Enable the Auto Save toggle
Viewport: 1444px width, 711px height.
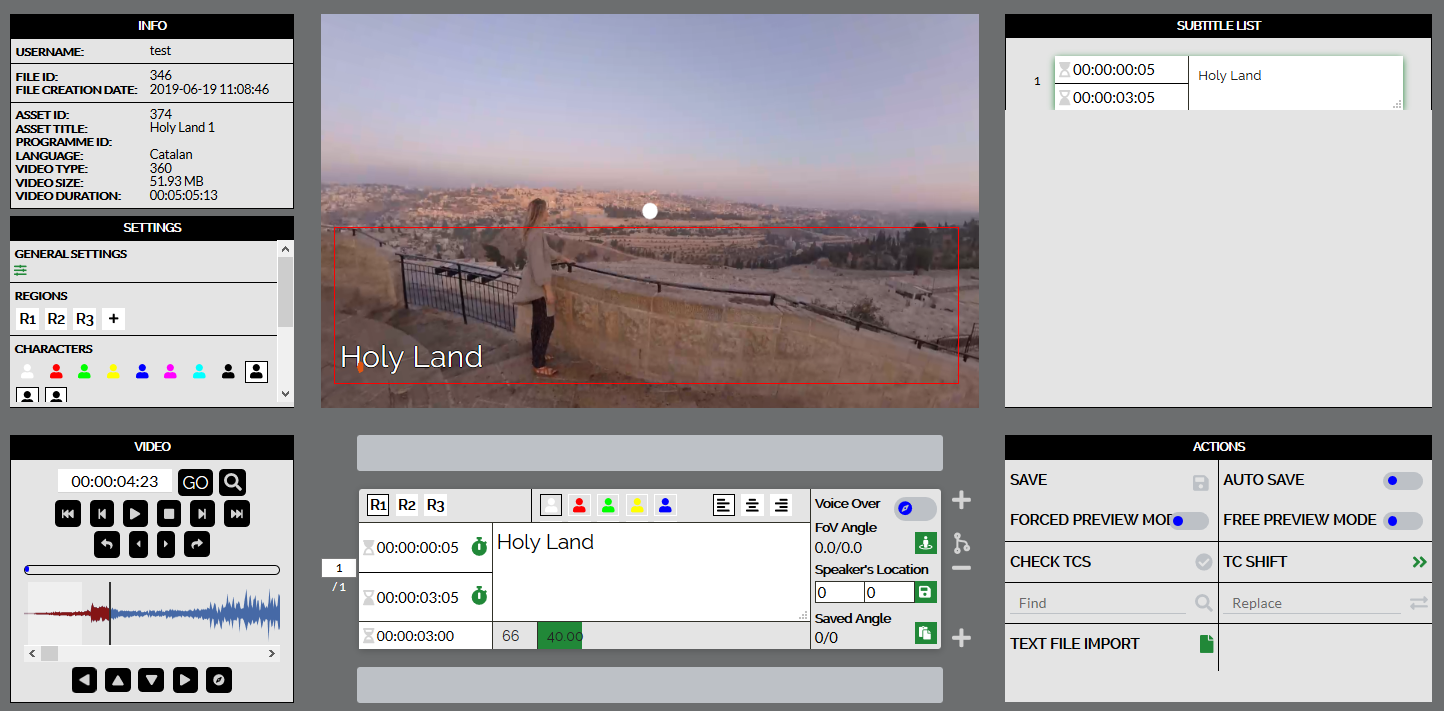[1402, 481]
